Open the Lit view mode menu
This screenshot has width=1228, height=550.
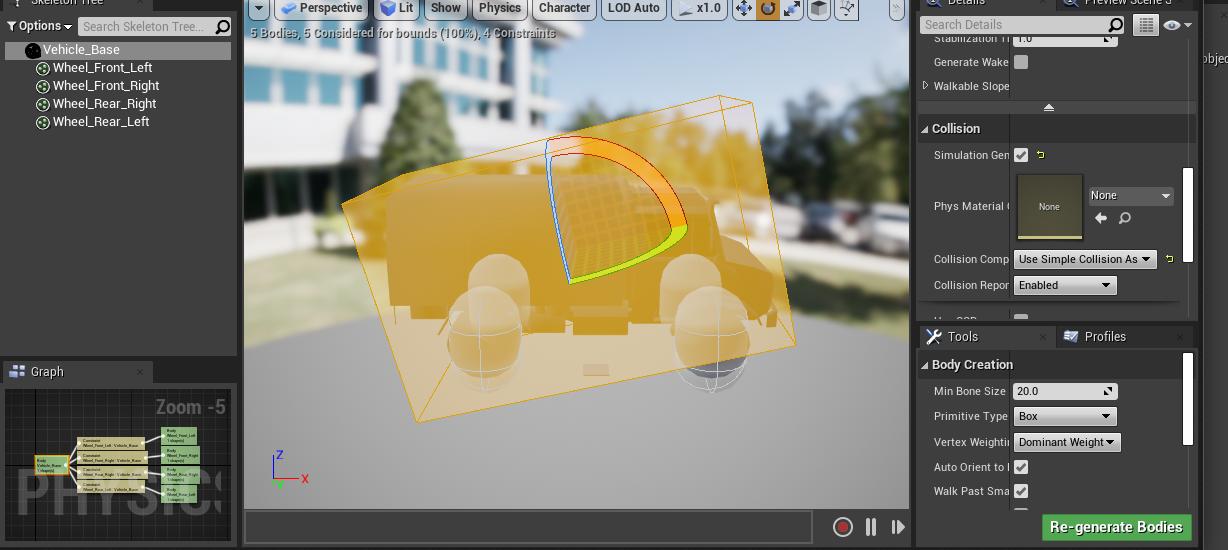398,8
